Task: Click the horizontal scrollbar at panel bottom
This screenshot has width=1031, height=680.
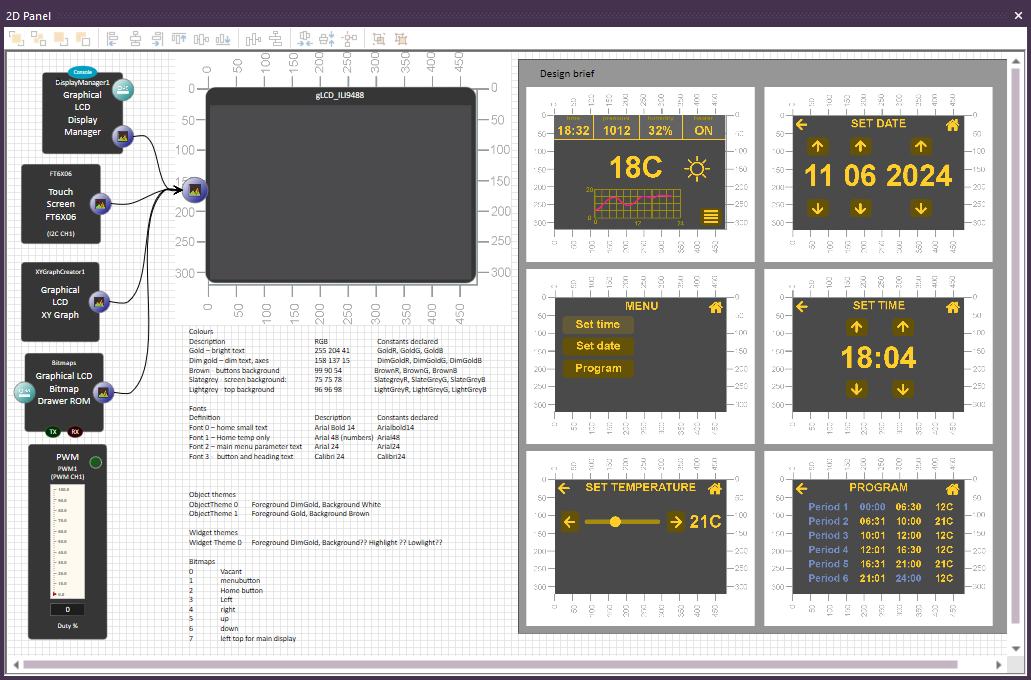Action: (490, 664)
